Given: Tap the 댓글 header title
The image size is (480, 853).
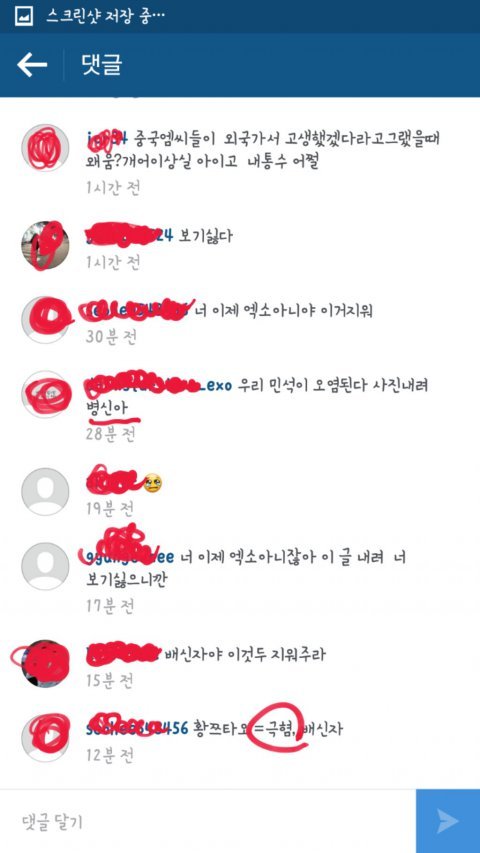Looking at the screenshot, I should tap(102, 65).
